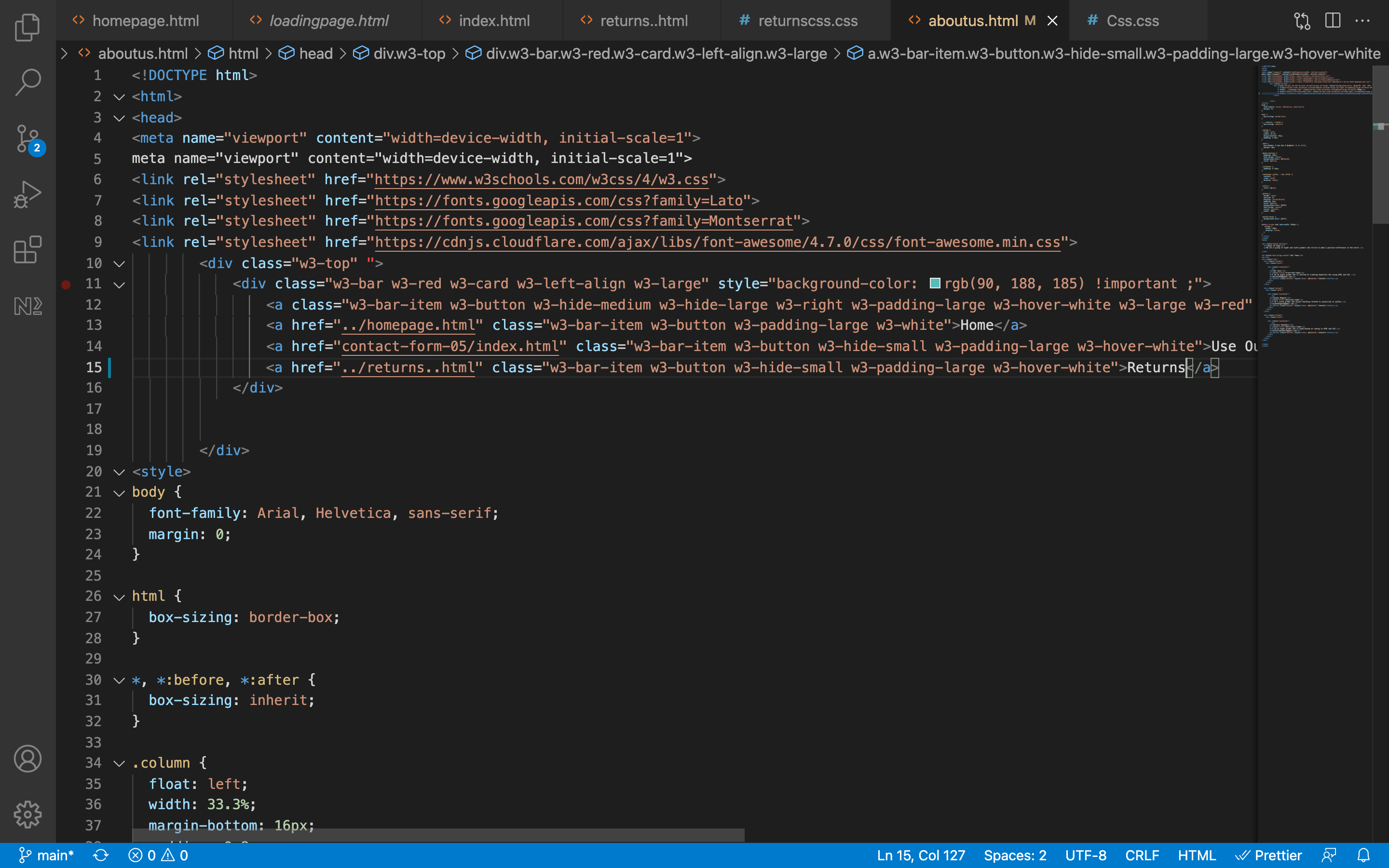Toggle the breakpoint on line 11

pos(66,284)
